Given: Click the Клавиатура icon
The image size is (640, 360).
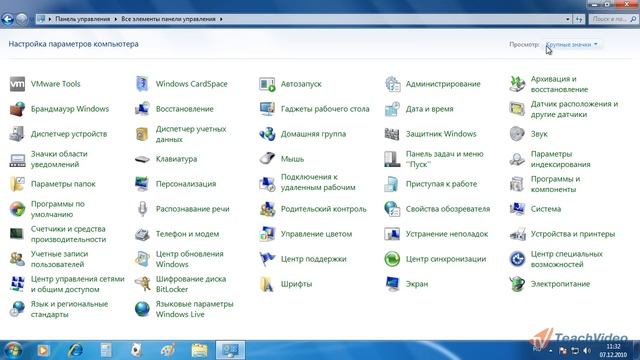Looking at the screenshot, I should pyautogui.click(x=142, y=159).
